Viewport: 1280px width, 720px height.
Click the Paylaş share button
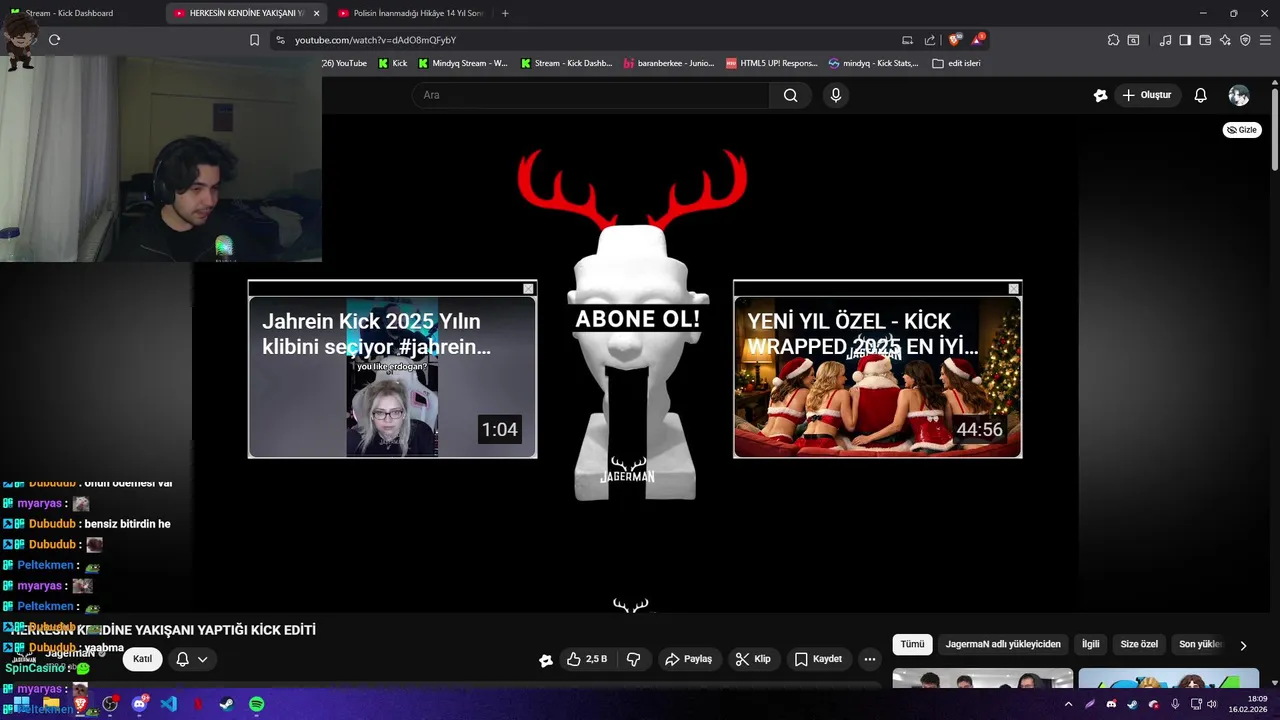(688, 659)
